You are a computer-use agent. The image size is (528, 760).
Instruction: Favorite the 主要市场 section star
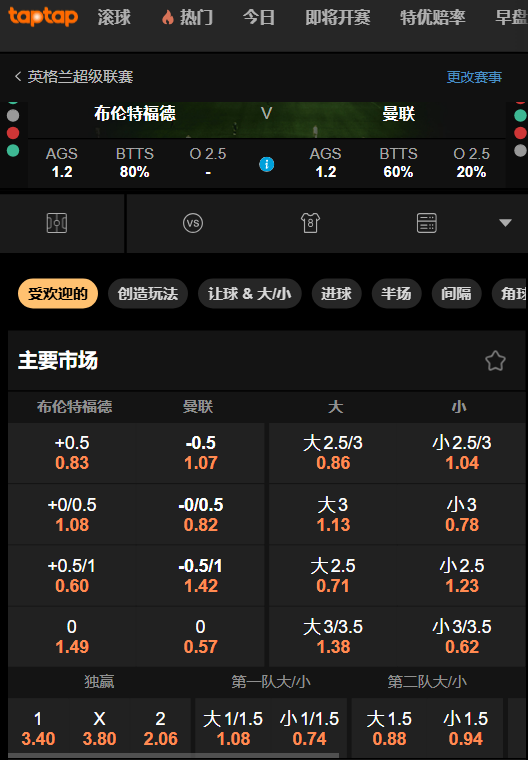[x=495, y=361]
